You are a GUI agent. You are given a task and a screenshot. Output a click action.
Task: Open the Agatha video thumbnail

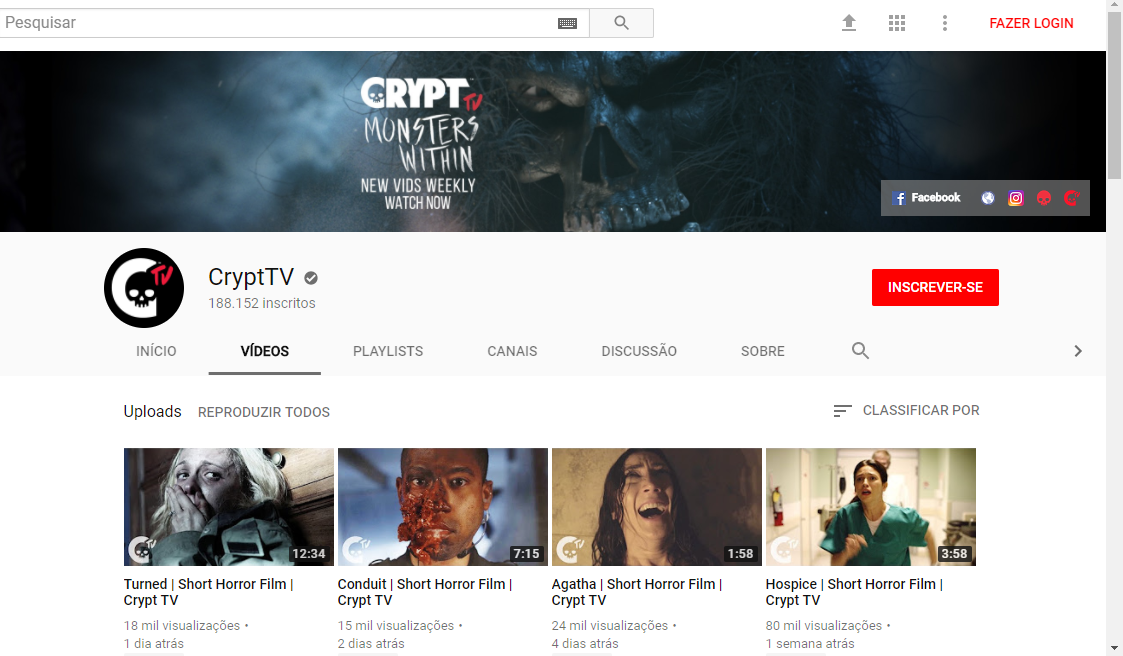657,507
